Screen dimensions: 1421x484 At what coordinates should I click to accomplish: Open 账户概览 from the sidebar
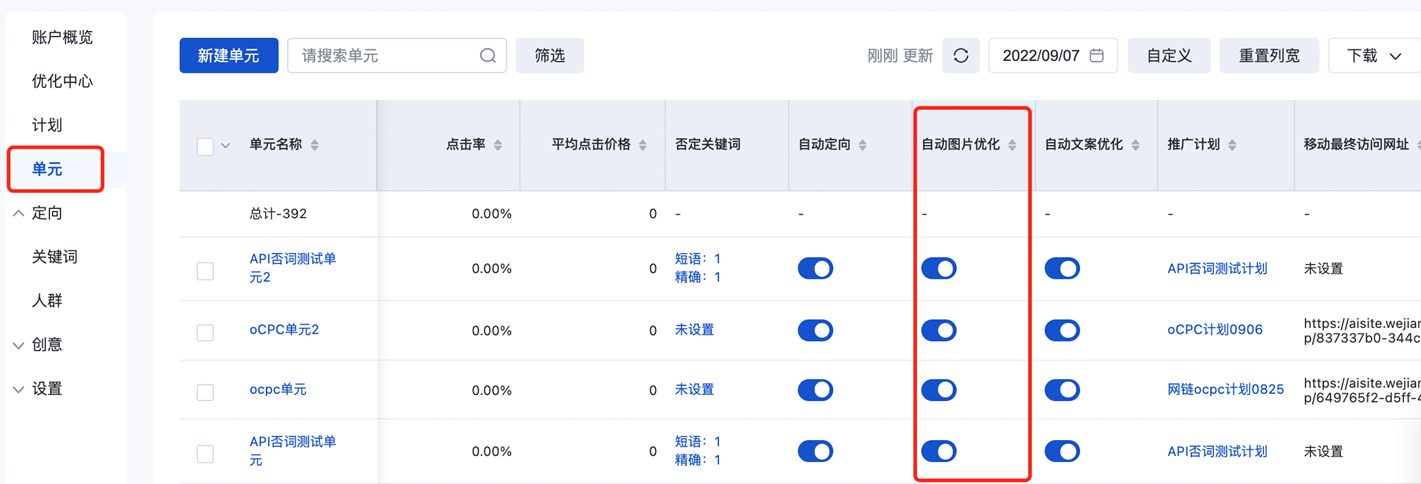click(62, 37)
